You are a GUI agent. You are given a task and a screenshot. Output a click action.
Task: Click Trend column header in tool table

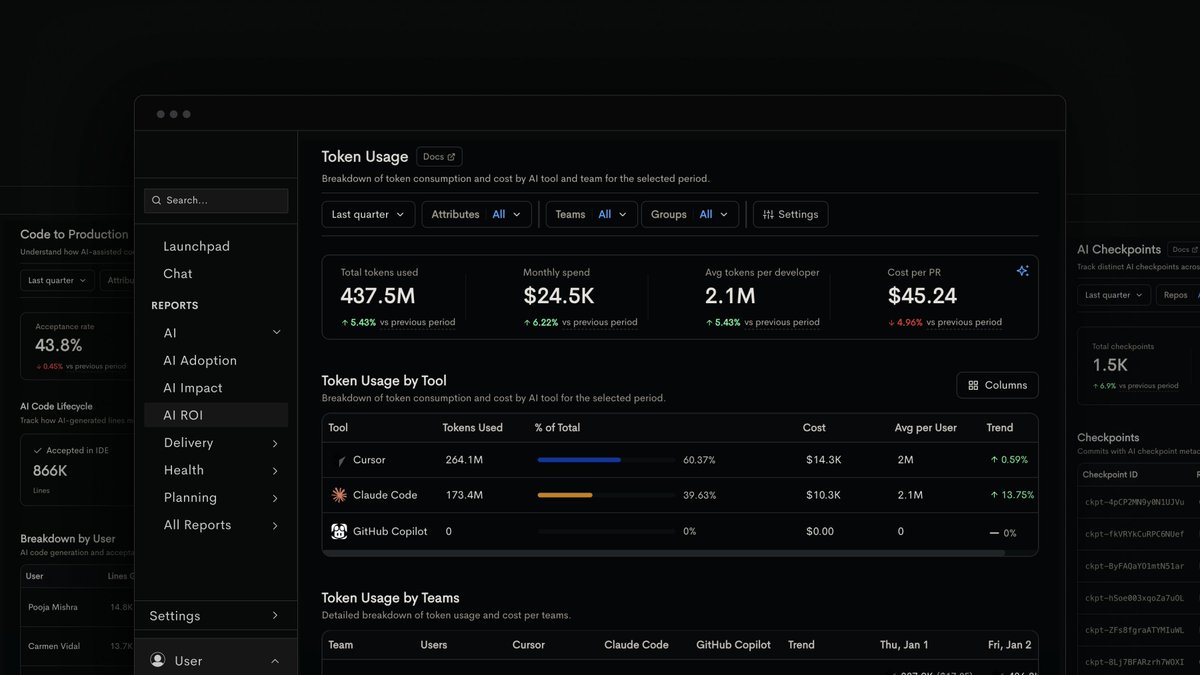[x=999, y=428]
